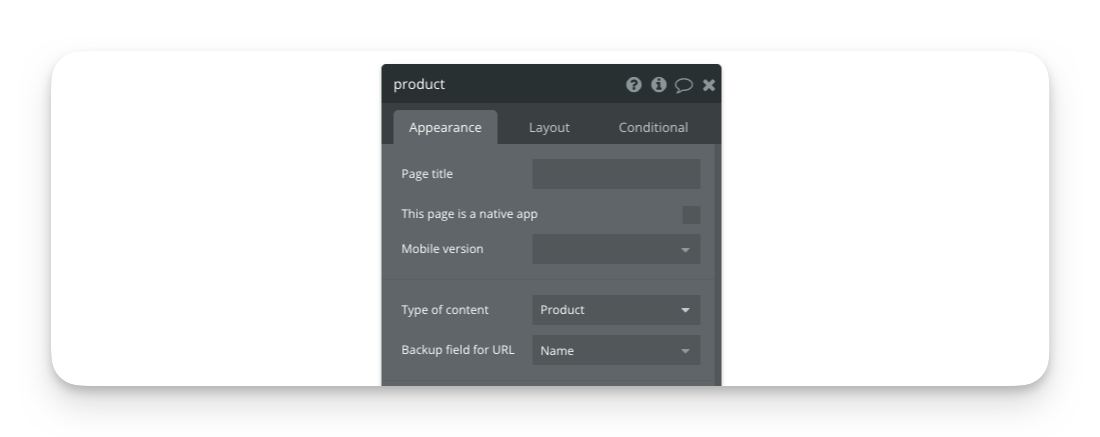Click the 'Type of content' label
The height and width of the screenshot is (437, 1100).
pyautogui.click(x=445, y=310)
